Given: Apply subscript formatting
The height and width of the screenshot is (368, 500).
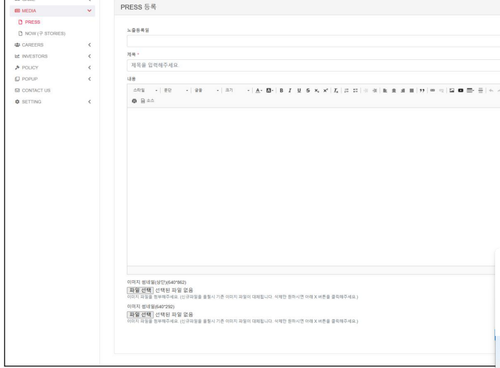Looking at the screenshot, I should pos(317,90).
